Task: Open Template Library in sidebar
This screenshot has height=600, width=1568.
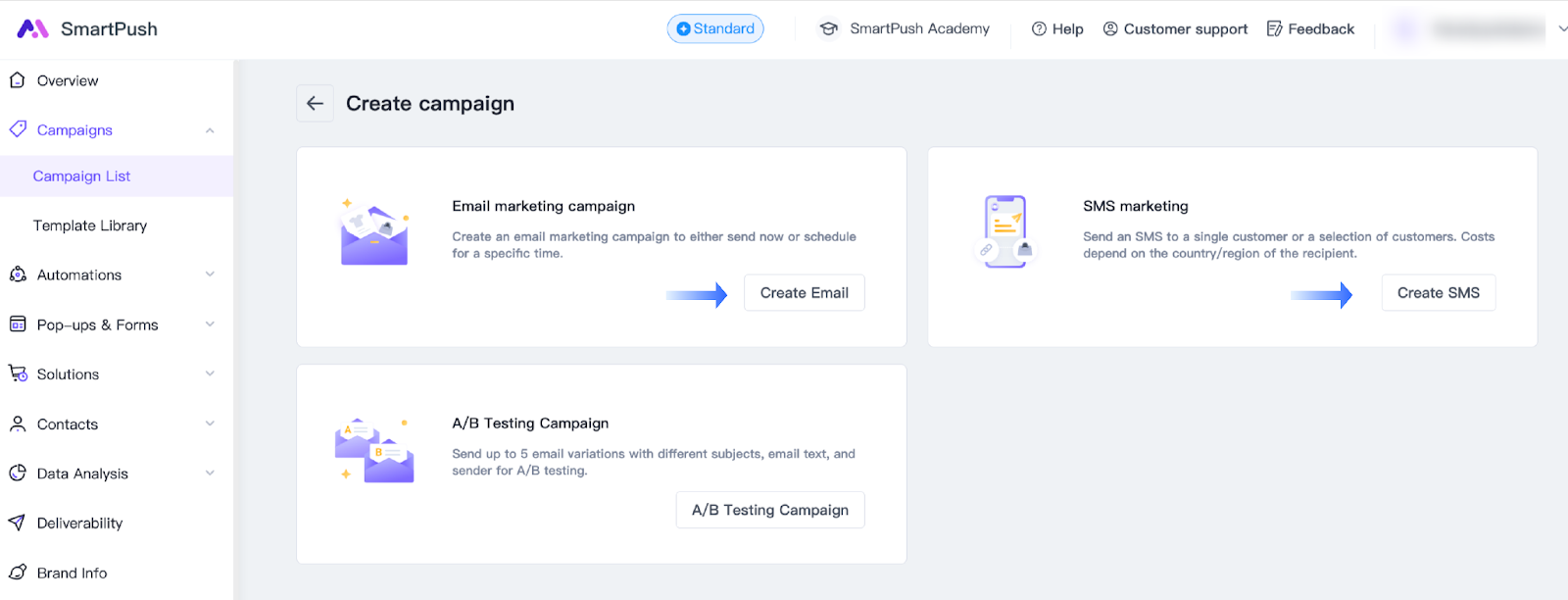Action: tap(90, 225)
